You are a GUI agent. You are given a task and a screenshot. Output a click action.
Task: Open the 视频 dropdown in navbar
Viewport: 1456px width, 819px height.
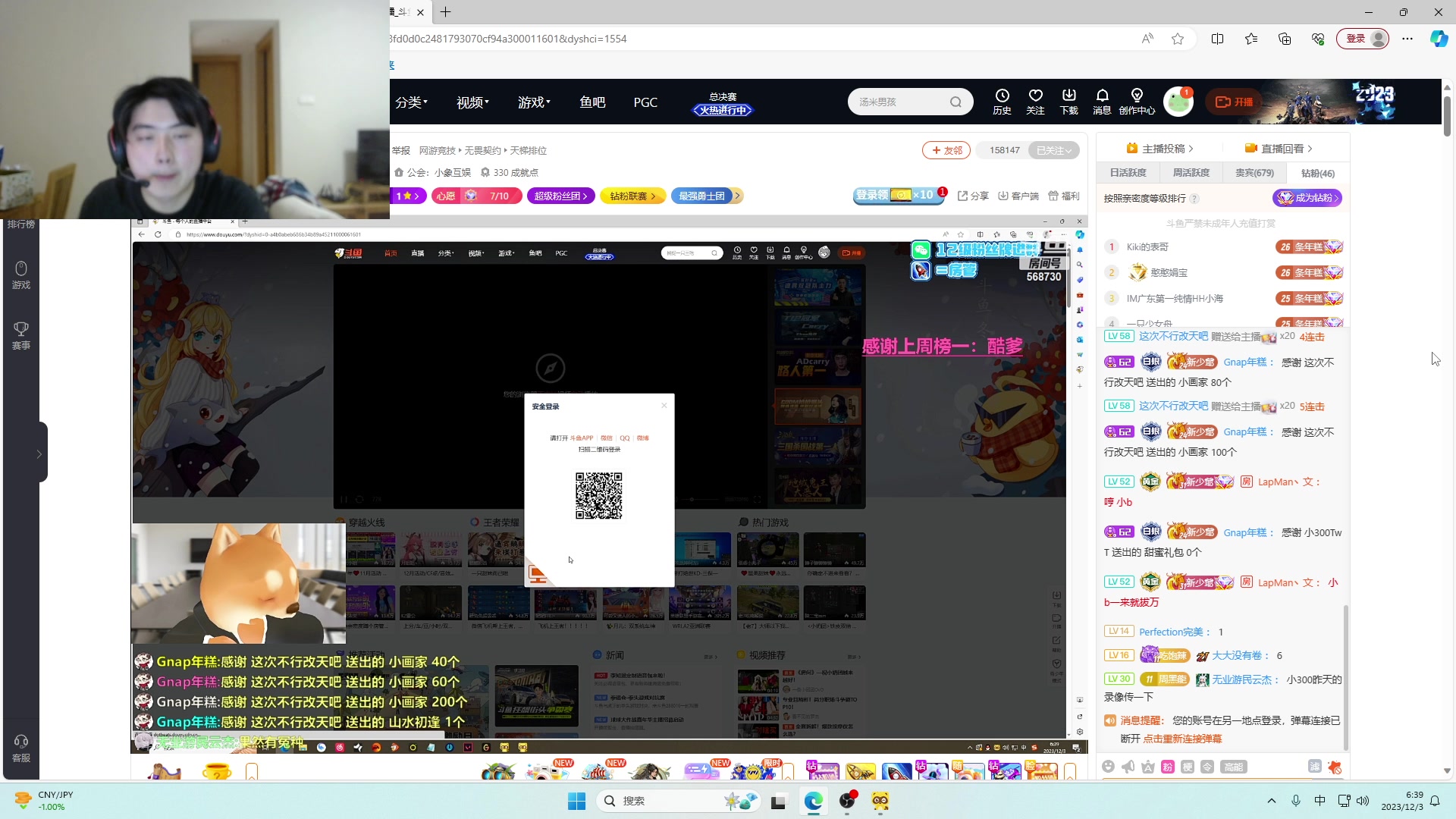tap(471, 102)
